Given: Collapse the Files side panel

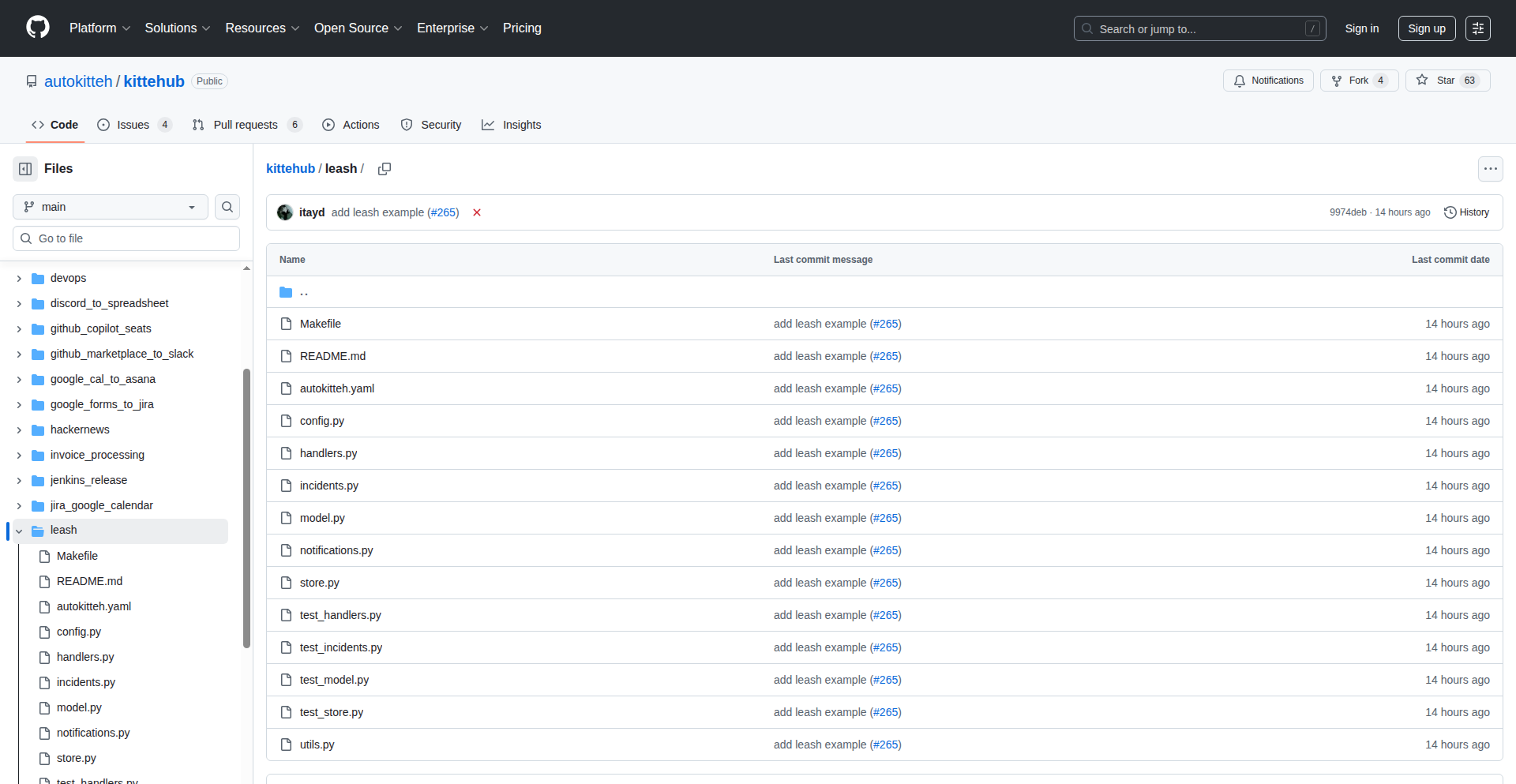Looking at the screenshot, I should (25, 169).
